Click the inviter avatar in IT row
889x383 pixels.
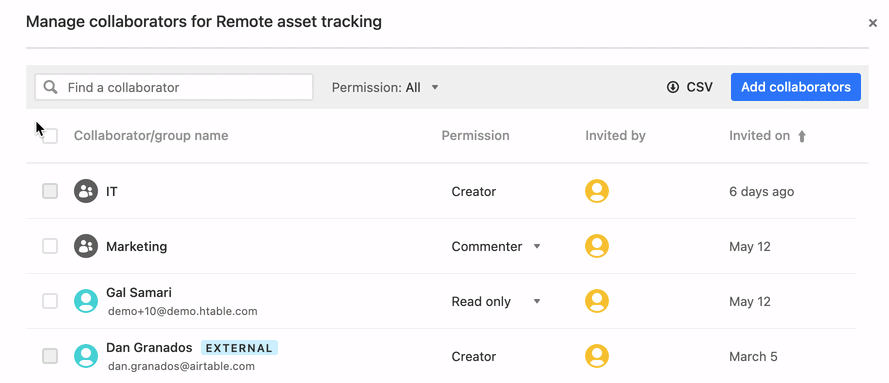pyautogui.click(x=597, y=192)
